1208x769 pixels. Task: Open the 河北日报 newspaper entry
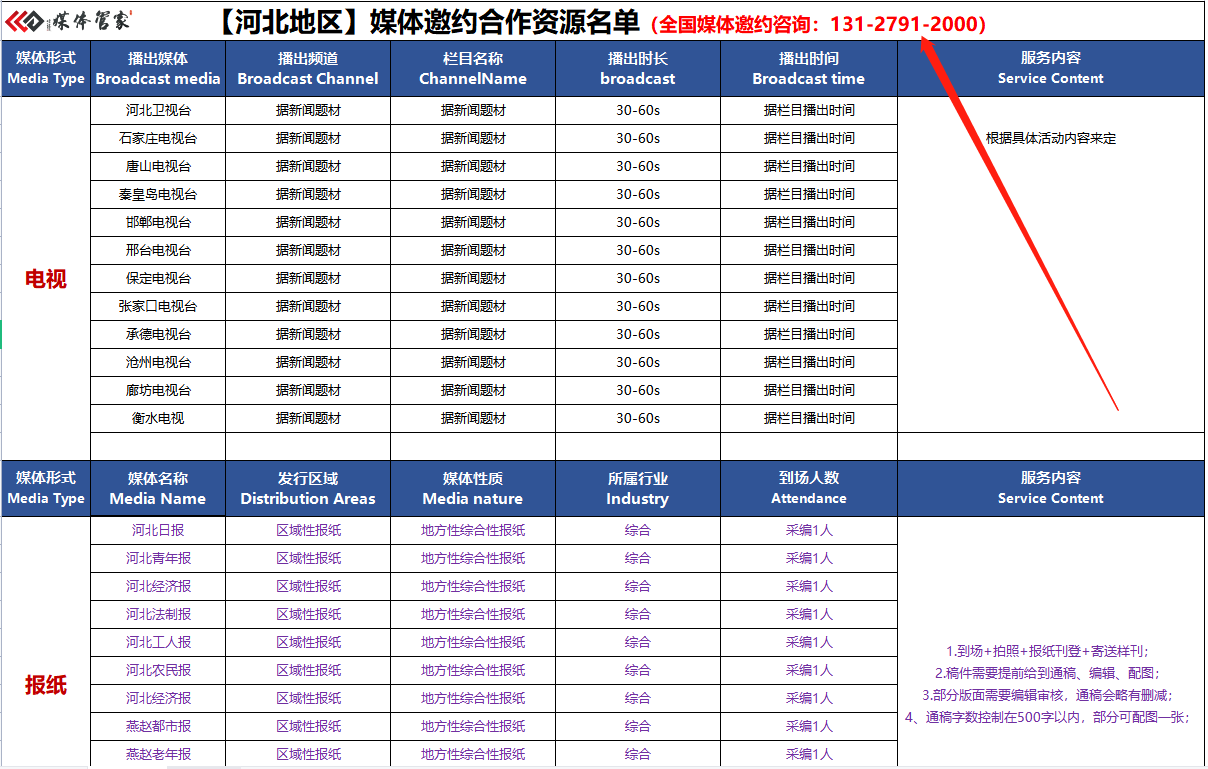(158, 531)
